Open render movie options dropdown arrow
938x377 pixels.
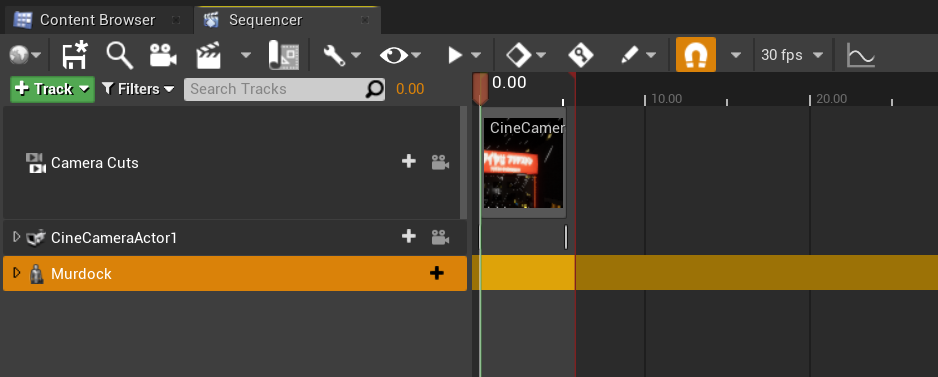click(x=246, y=55)
